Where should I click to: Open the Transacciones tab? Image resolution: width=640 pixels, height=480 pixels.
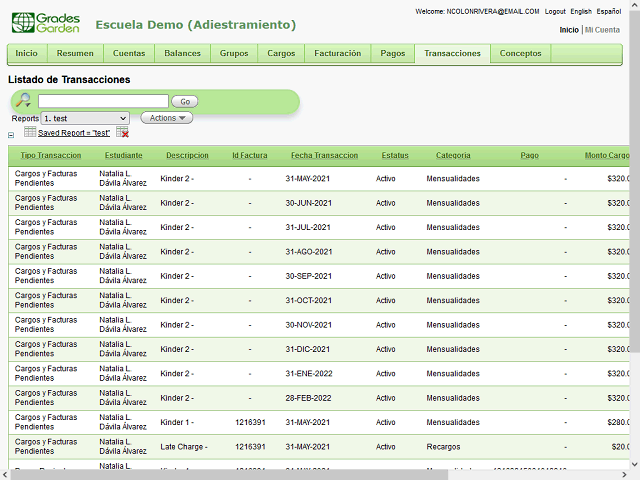click(x=452, y=53)
